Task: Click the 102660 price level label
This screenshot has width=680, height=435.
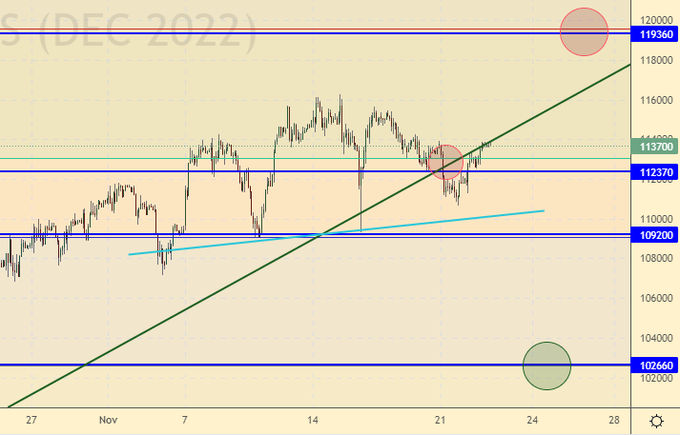Action: [x=656, y=366]
